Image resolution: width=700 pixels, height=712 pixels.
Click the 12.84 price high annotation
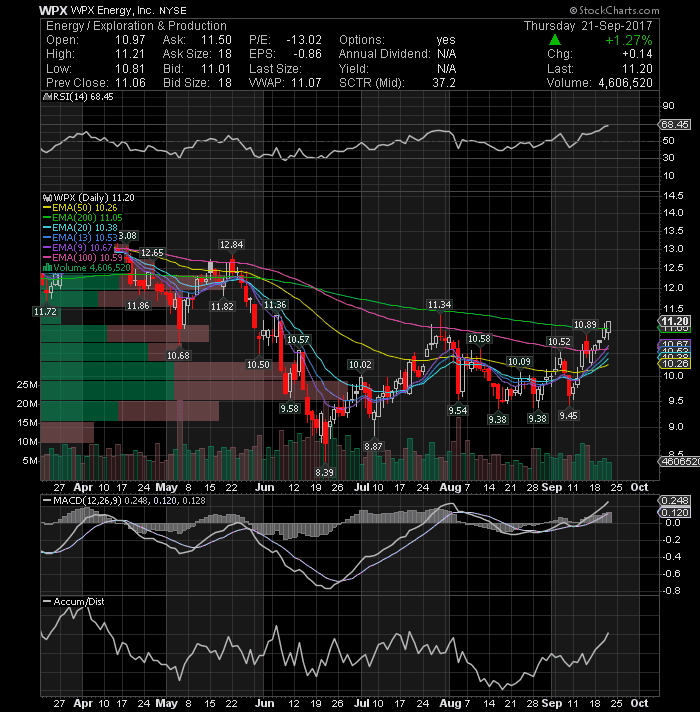(232, 245)
